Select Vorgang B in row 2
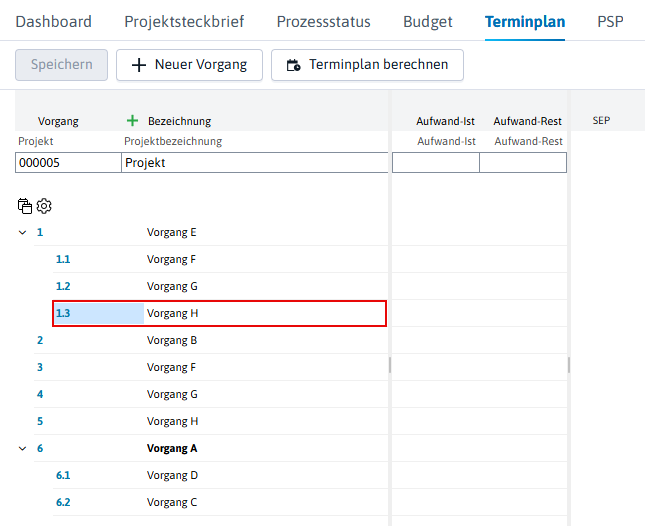The width and height of the screenshot is (645, 526). click(172, 341)
